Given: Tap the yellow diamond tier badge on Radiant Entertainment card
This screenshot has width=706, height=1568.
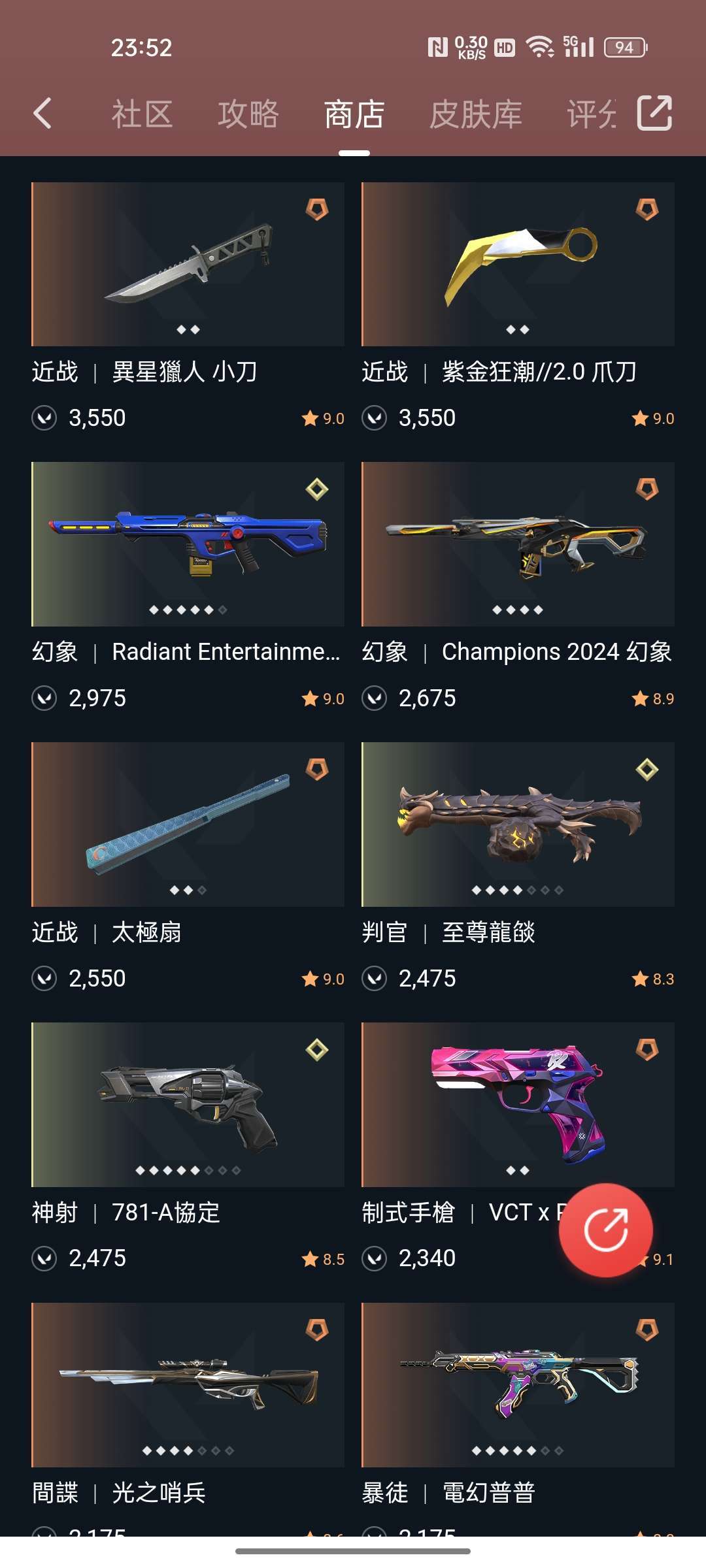Looking at the screenshot, I should pyautogui.click(x=317, y=489).
